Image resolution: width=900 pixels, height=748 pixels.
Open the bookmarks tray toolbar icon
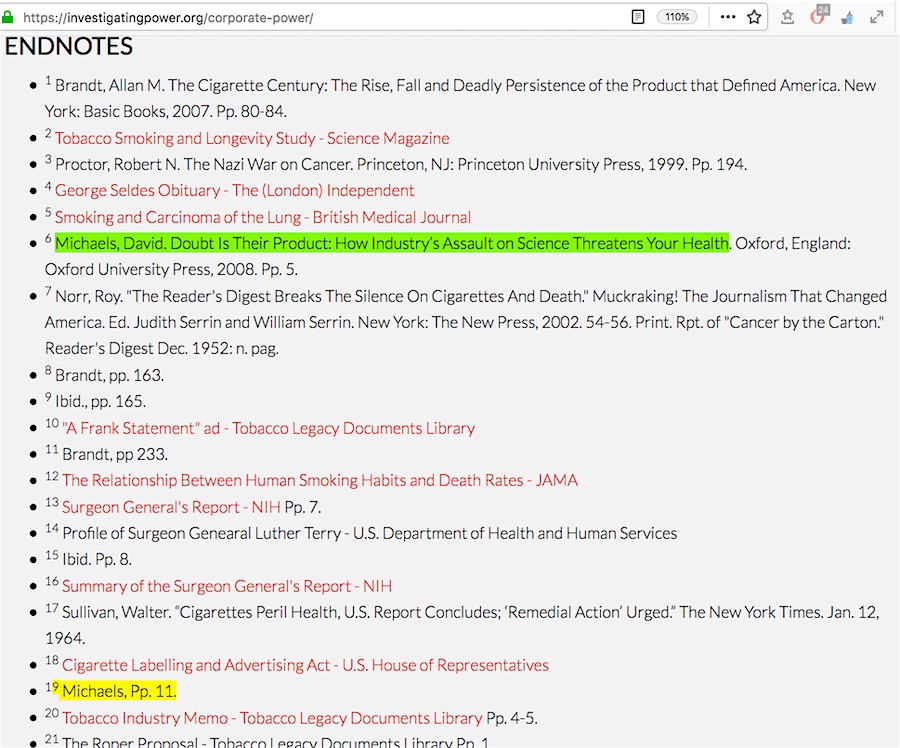788,17
